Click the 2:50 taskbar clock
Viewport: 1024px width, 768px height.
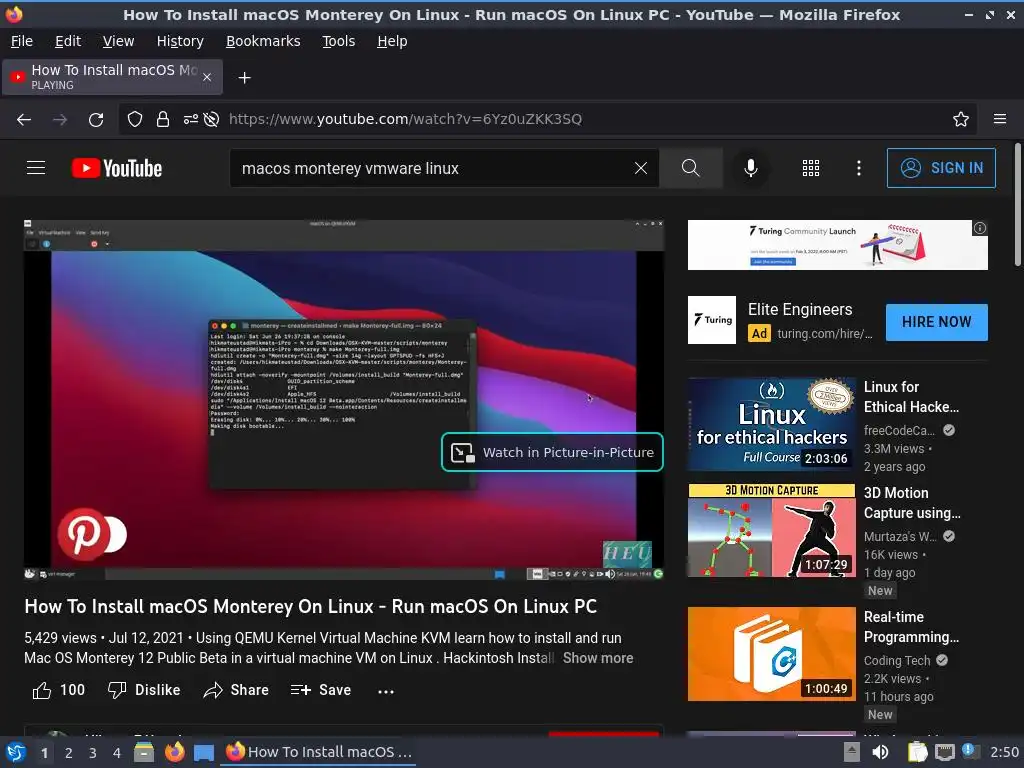[x=1004, y=752]
